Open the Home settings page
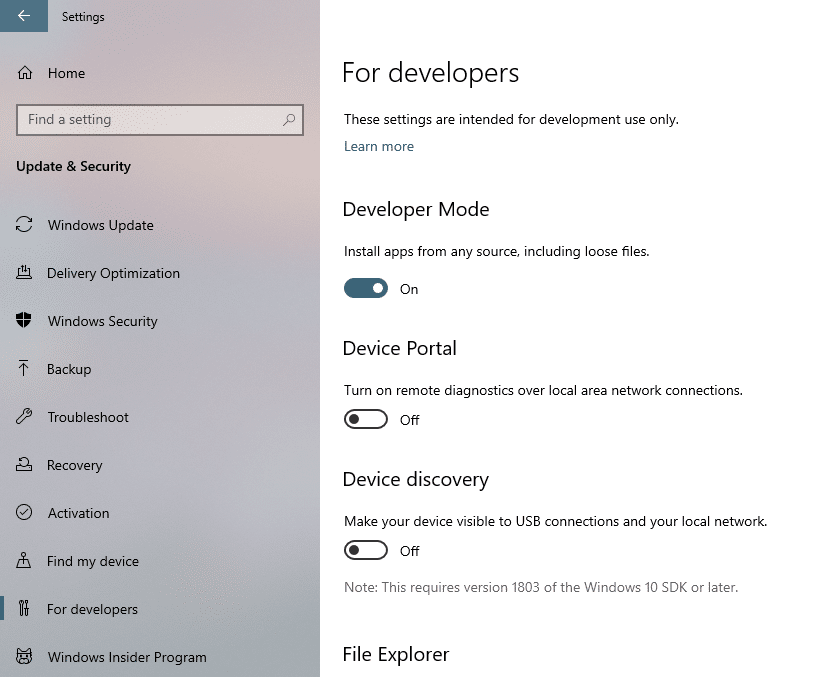The image size is (818, 677). coord(160,73)
